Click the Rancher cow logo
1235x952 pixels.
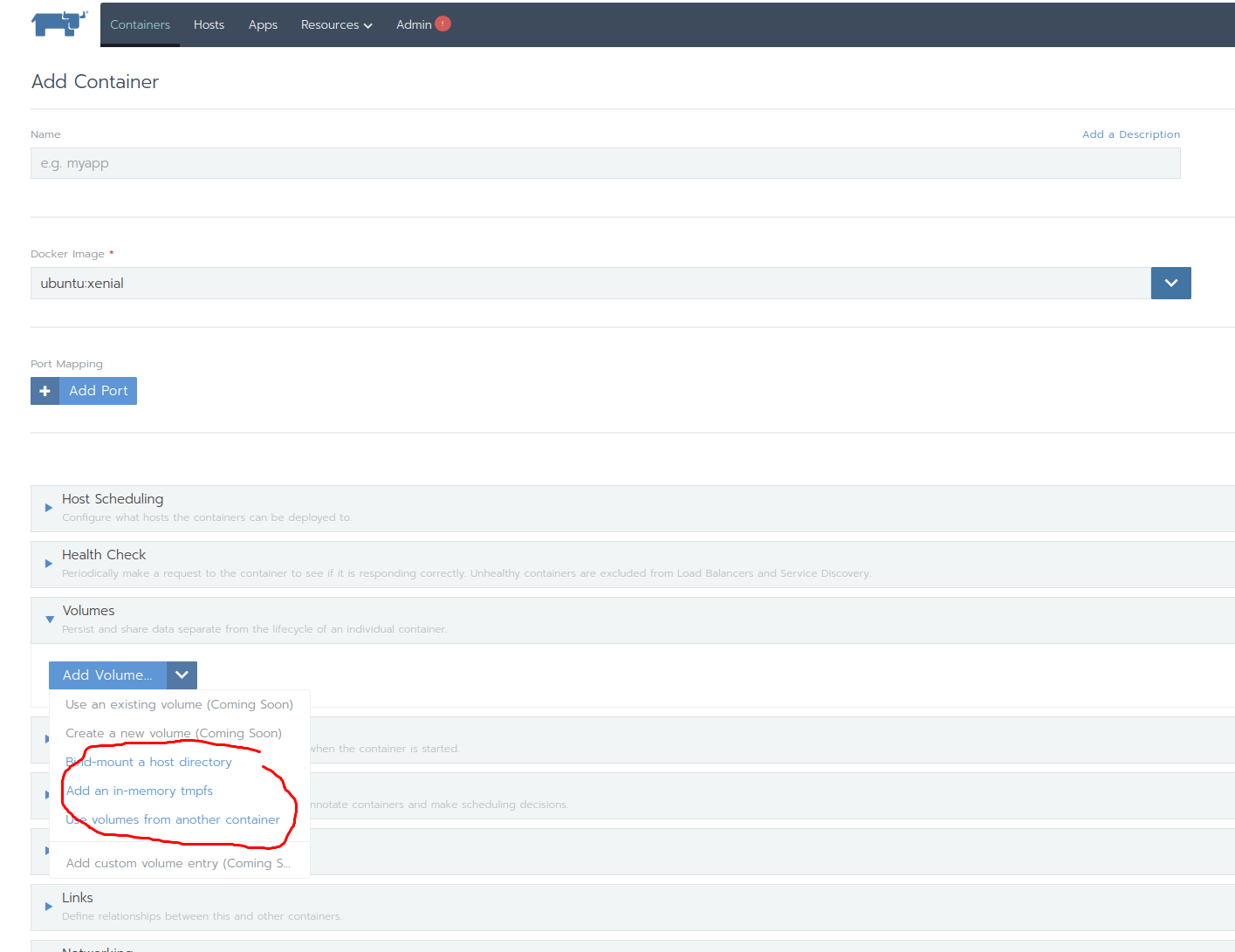[58, 24]
